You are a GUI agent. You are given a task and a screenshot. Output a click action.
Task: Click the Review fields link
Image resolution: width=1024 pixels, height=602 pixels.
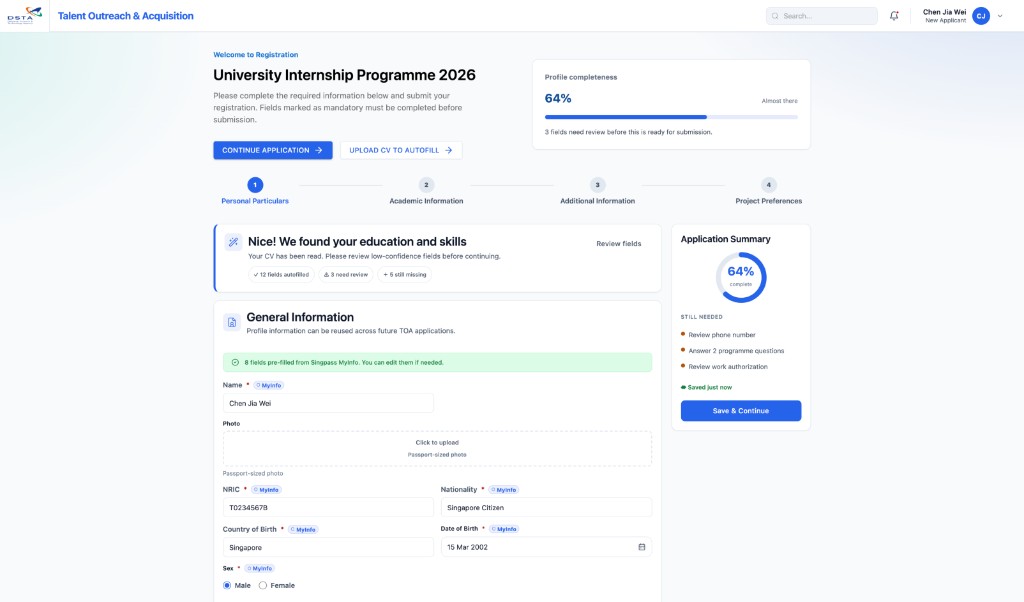[x=618, y=244]
